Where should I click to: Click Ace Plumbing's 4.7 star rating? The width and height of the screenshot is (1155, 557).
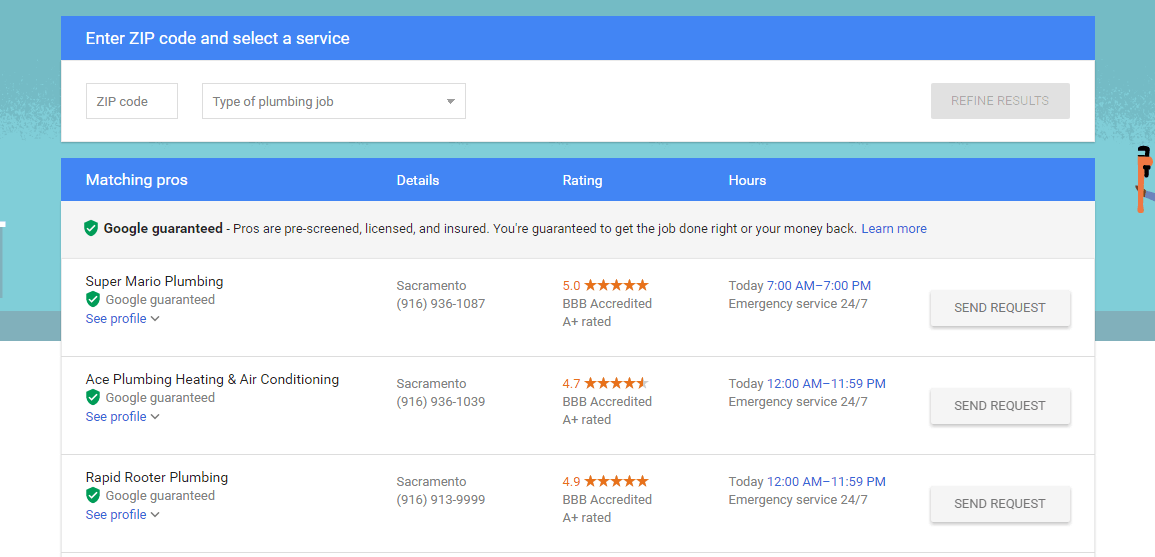(616, 383)
